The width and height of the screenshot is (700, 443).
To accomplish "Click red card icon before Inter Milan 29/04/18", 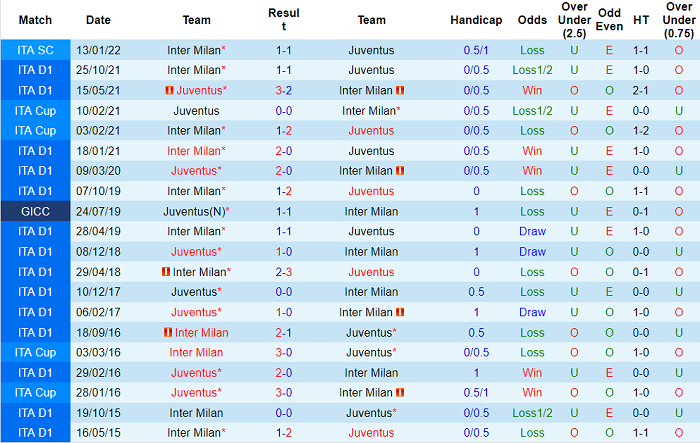I will [x=166, y=272].
